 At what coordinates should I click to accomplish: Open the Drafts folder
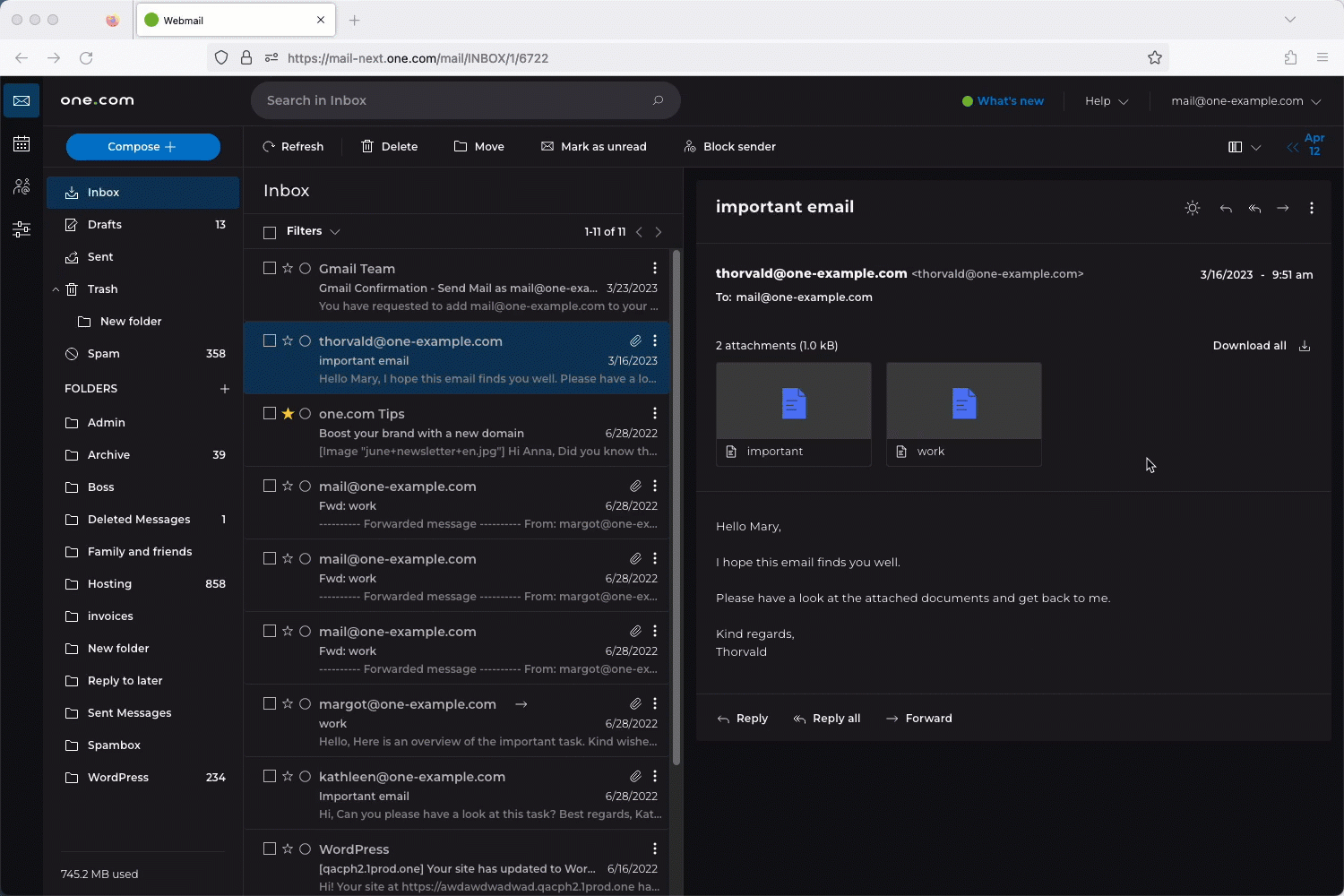105,225
